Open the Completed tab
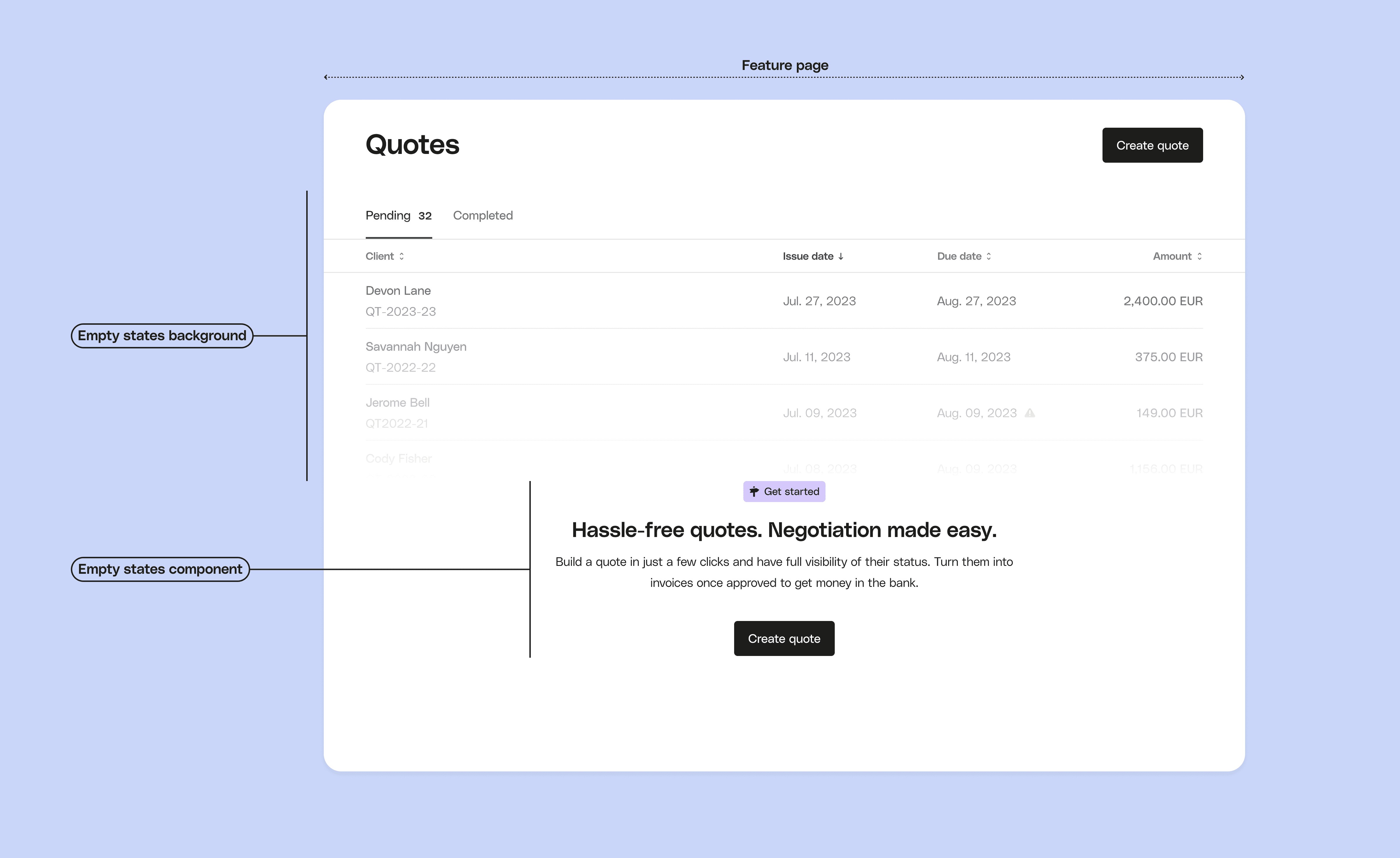Image resolution: width=1400 pixels, height=858 pixels. 482,216
